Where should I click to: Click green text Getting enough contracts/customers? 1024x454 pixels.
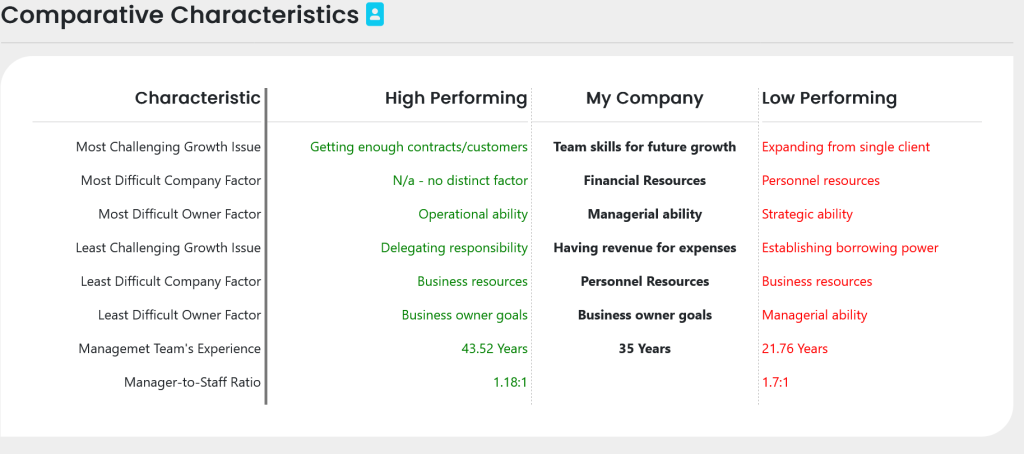[418, 147]
